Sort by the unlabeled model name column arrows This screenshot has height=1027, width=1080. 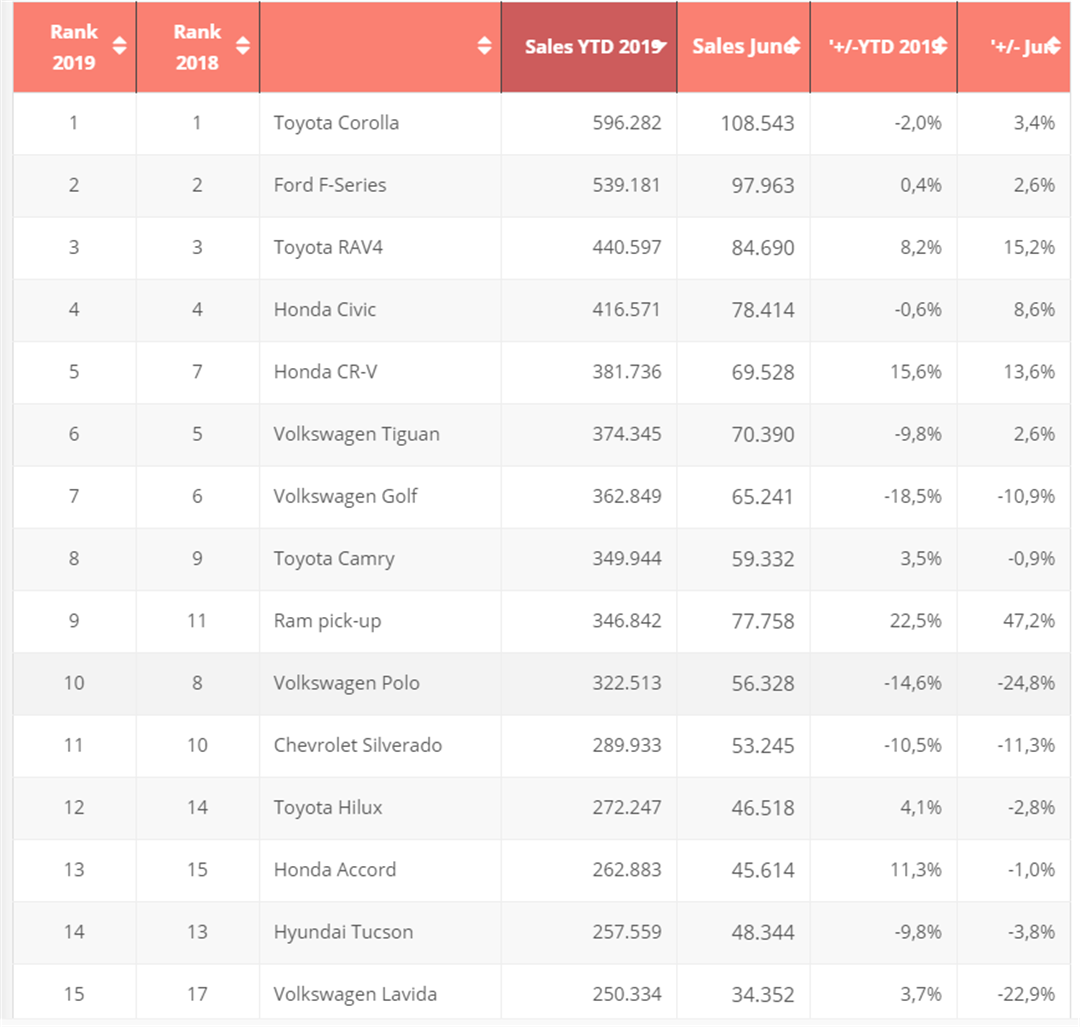pyautogui.click(x=485, y=46)
